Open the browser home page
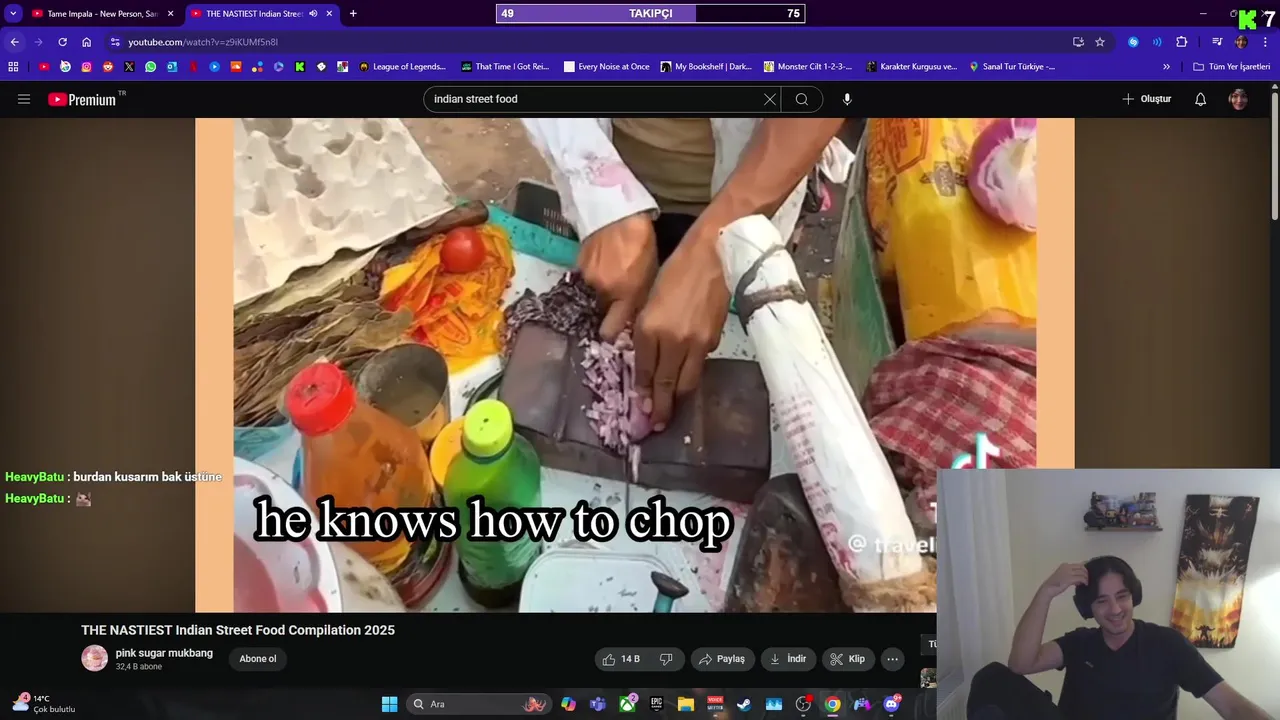 (x=87, y=42)
